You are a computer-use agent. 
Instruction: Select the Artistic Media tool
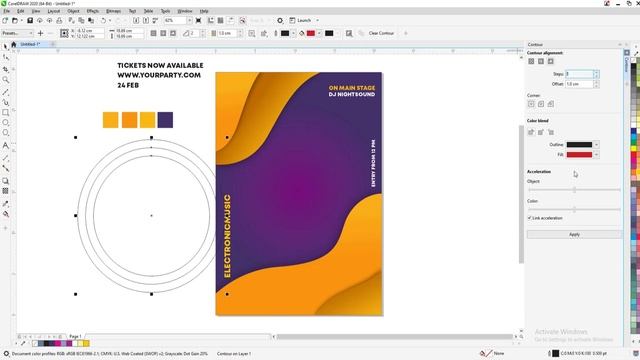6,102
